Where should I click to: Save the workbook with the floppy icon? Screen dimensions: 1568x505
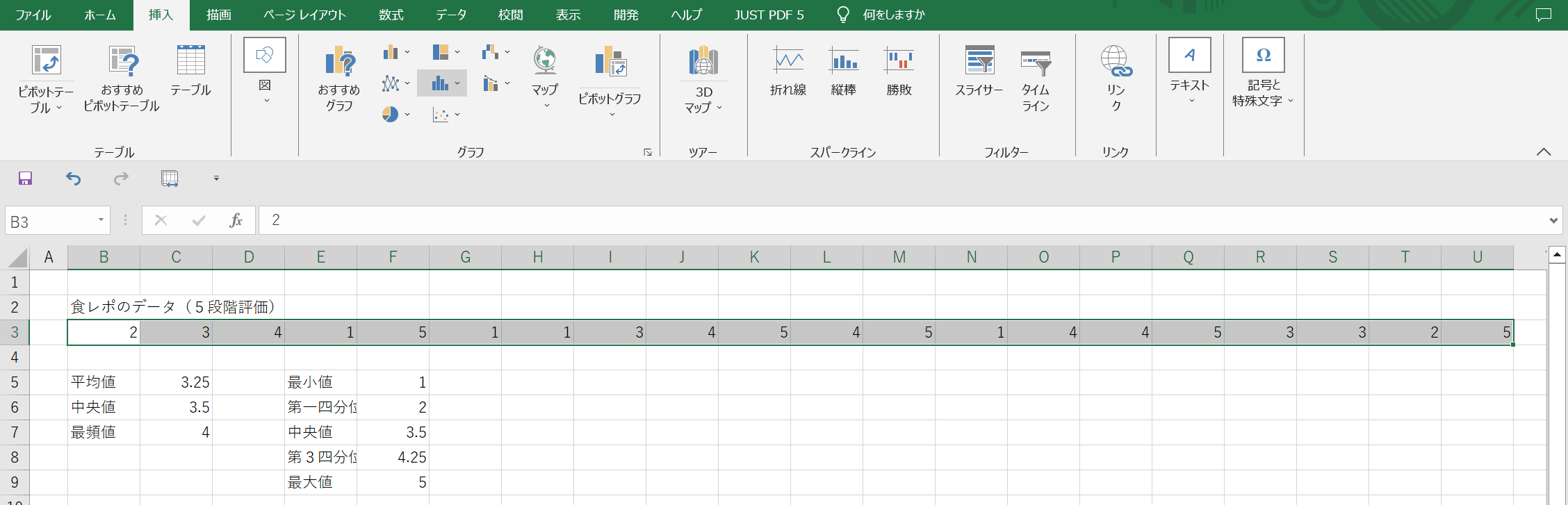(26, 179)
